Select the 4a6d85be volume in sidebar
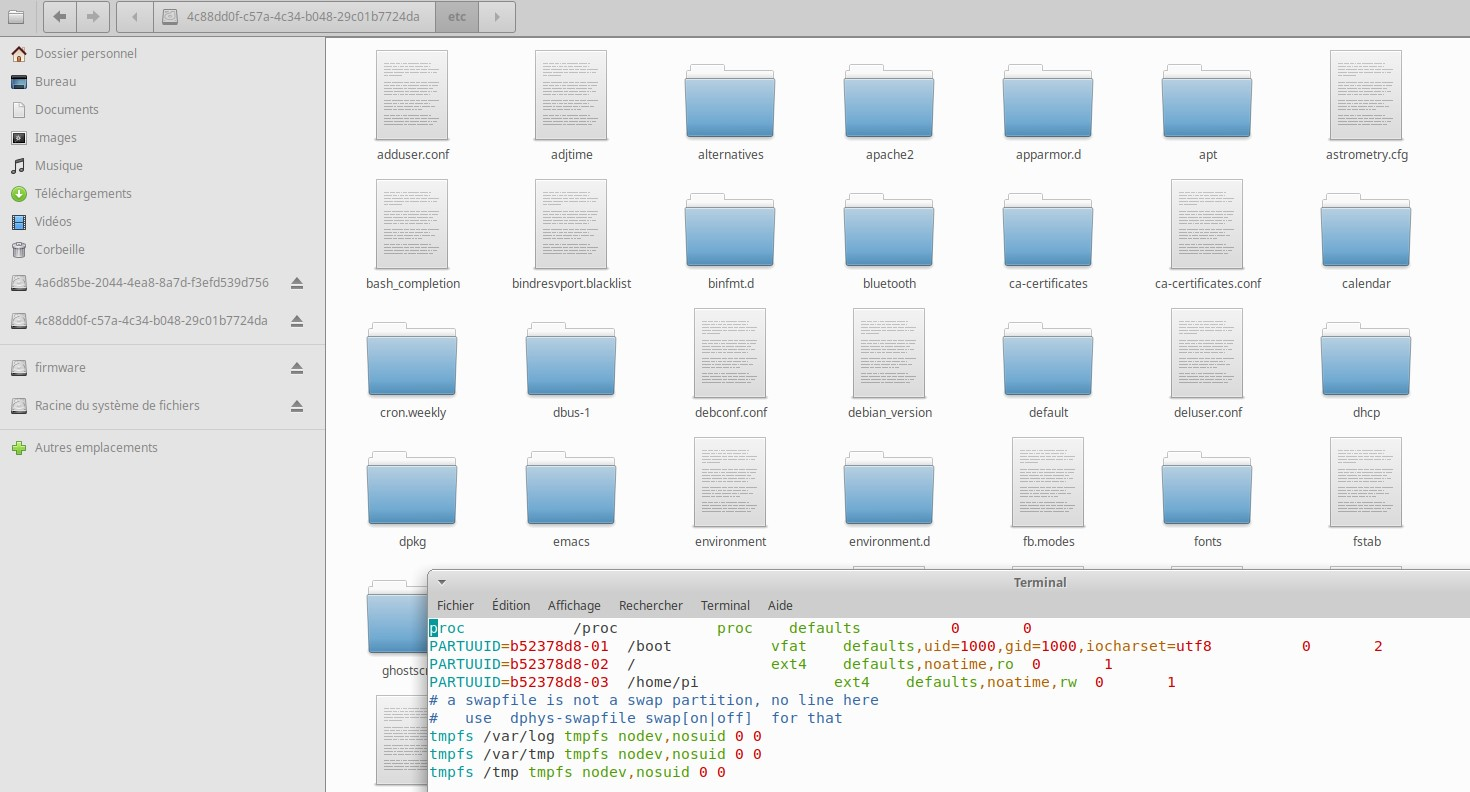Screen dimensions: 1470x792 click(151, 283)
